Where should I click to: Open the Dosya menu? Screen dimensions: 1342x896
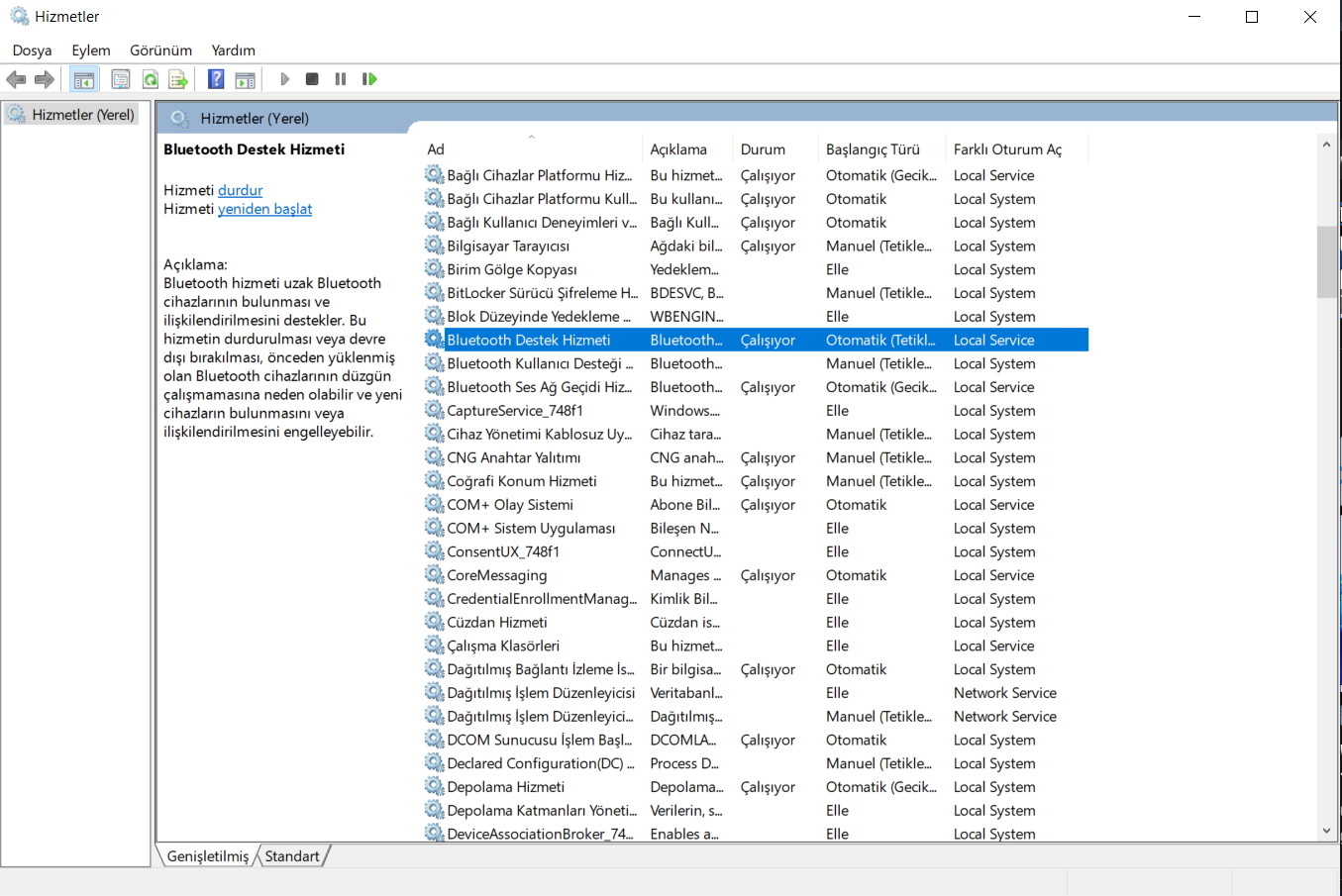pos(32,50)
